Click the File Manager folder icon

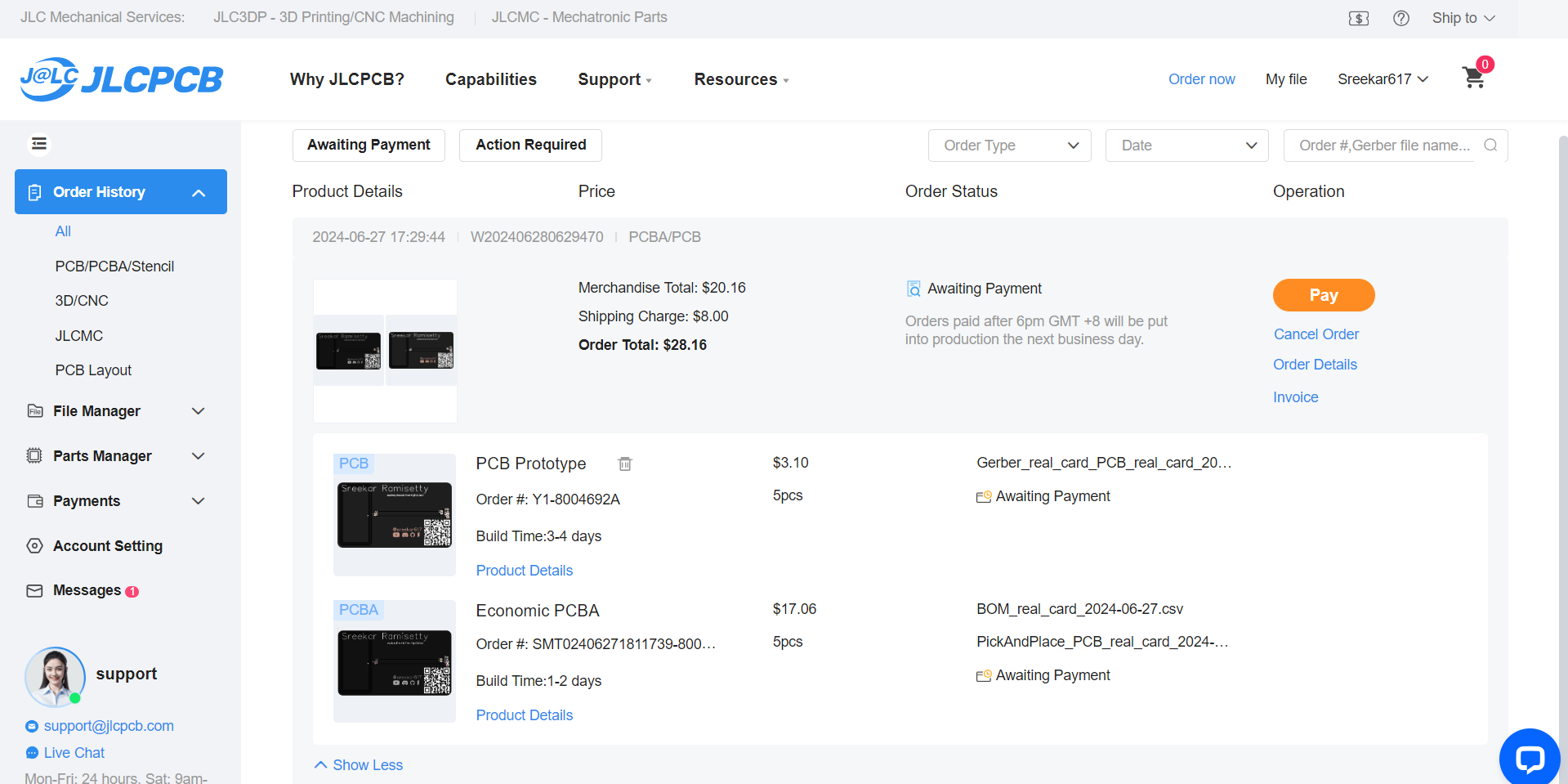click(x=34, y=410)
